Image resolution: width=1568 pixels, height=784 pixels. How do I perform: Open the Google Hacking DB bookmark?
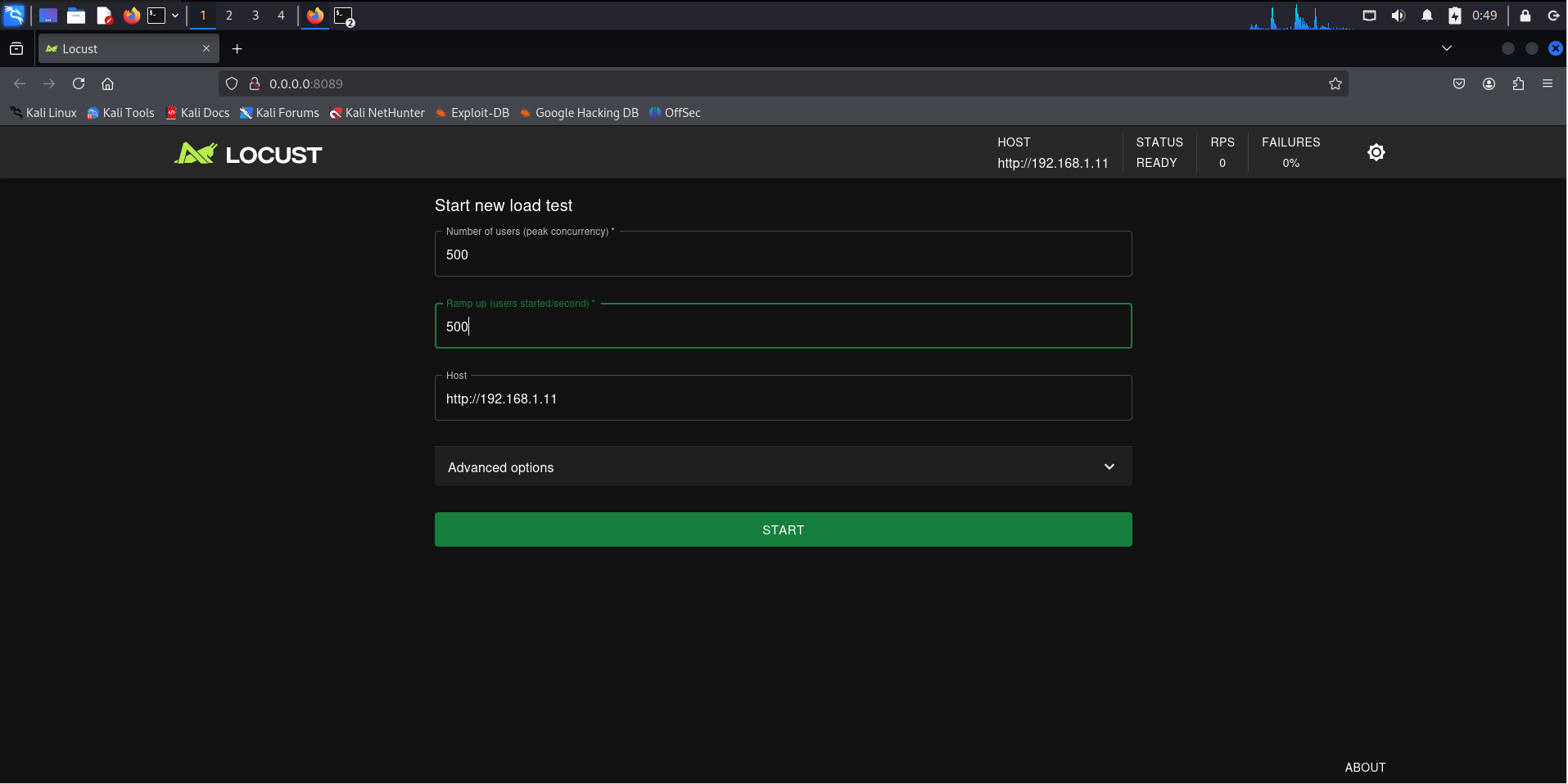point(579,113)
